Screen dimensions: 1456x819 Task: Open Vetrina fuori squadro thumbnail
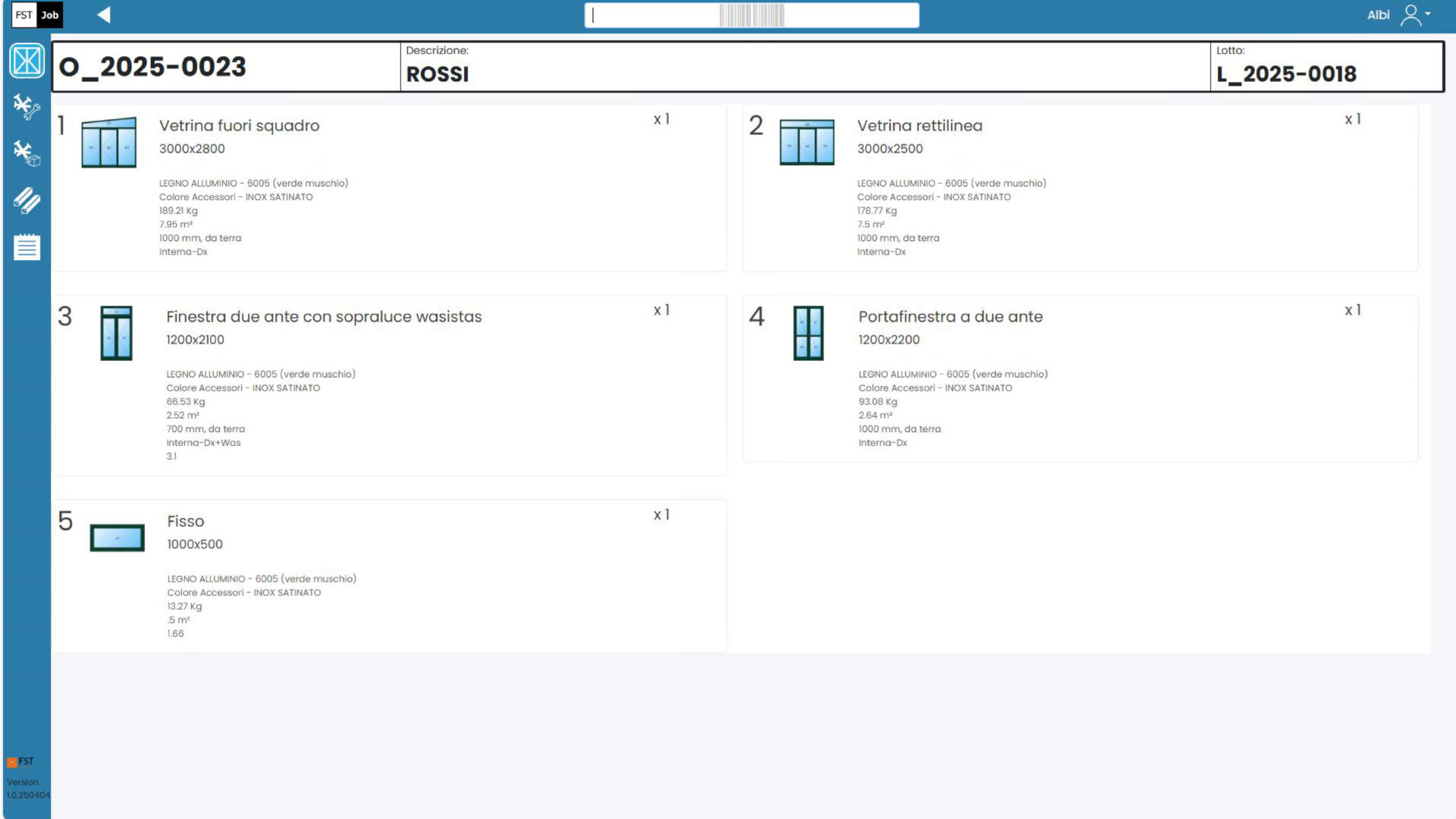pos(109,143)
